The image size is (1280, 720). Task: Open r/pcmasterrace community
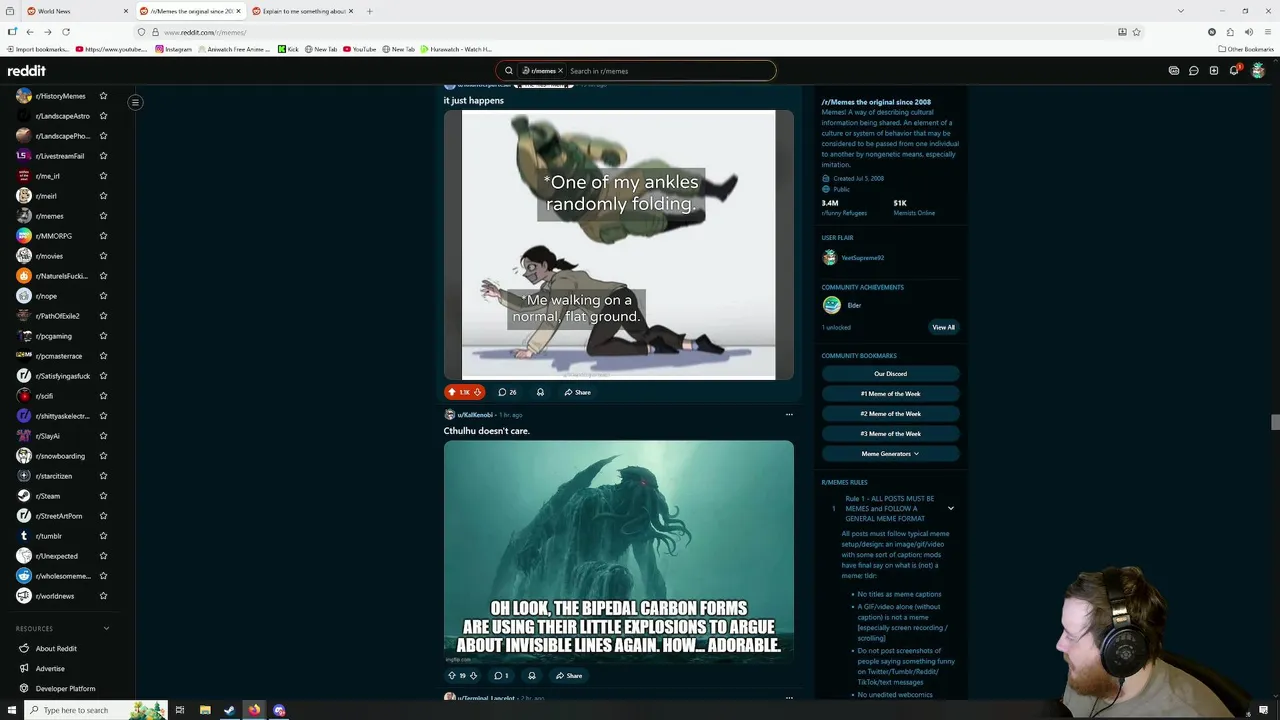click(x=59, y=356)
